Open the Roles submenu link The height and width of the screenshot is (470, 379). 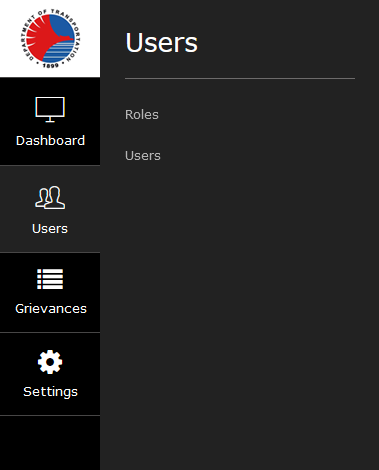(142, 115)
